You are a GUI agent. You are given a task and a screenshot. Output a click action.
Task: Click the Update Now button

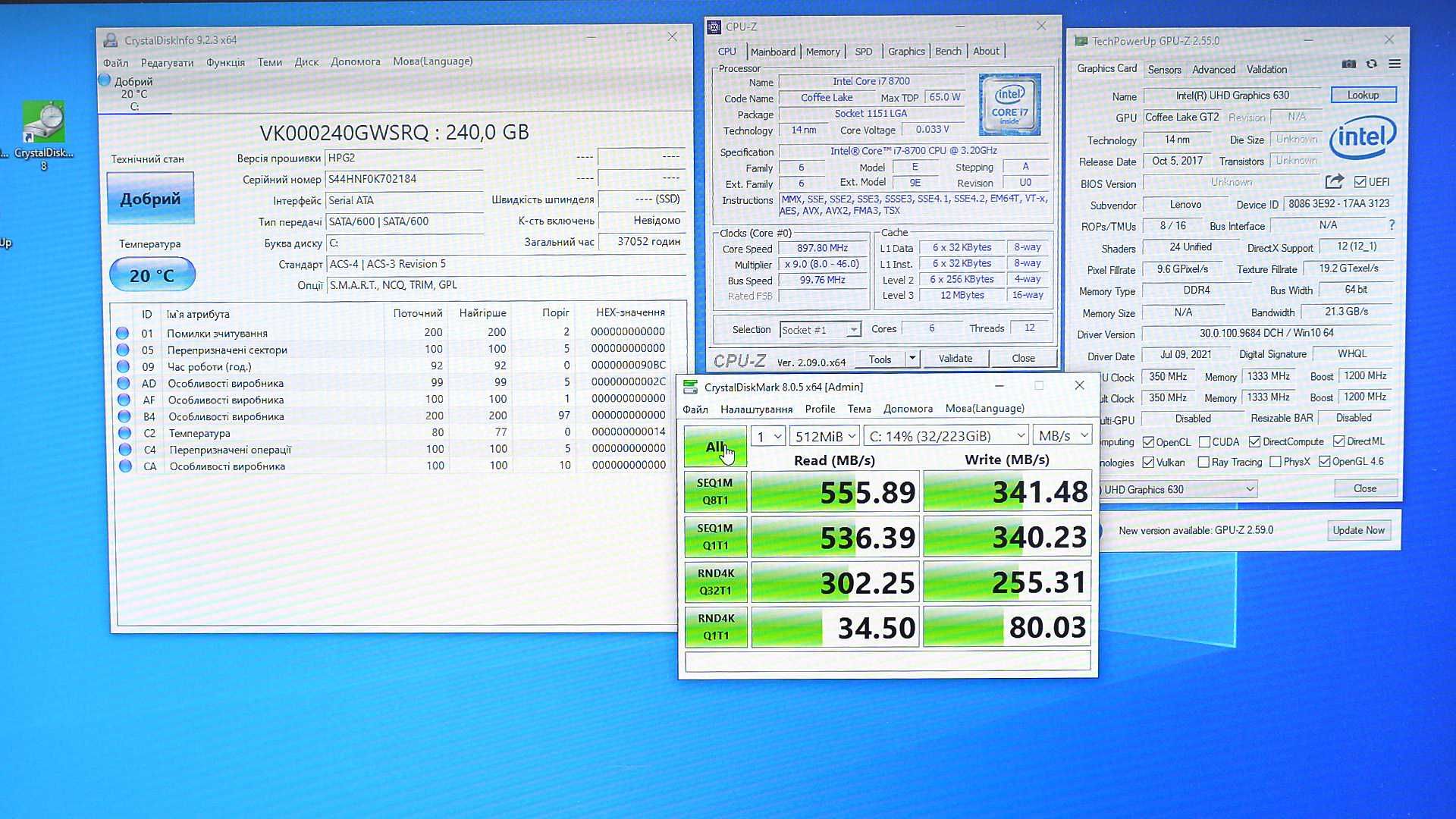tap(1358, 530)
